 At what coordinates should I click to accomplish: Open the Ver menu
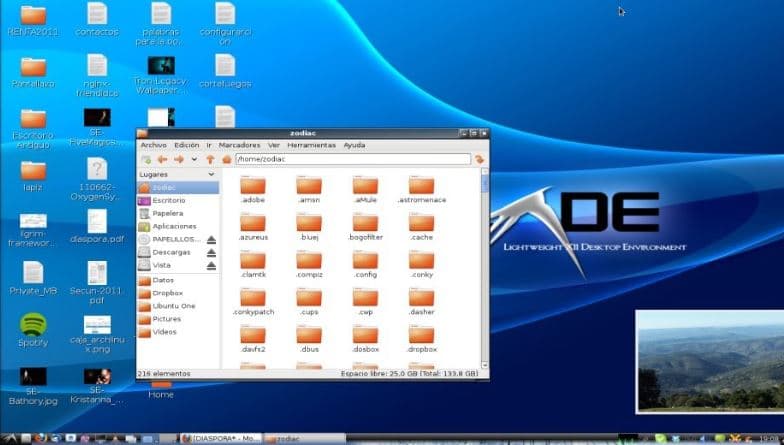(x=274, y=145)
